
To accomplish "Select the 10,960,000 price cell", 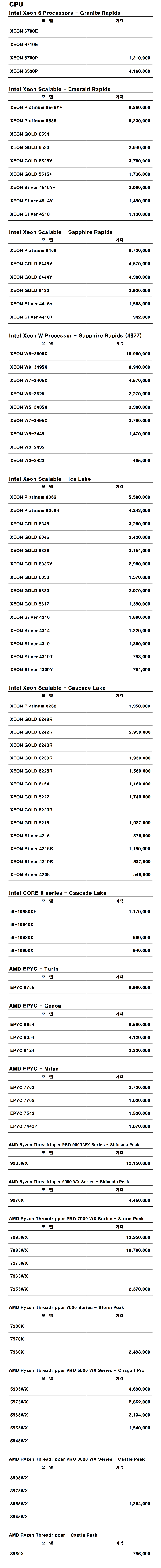I will tap(138, 354).
